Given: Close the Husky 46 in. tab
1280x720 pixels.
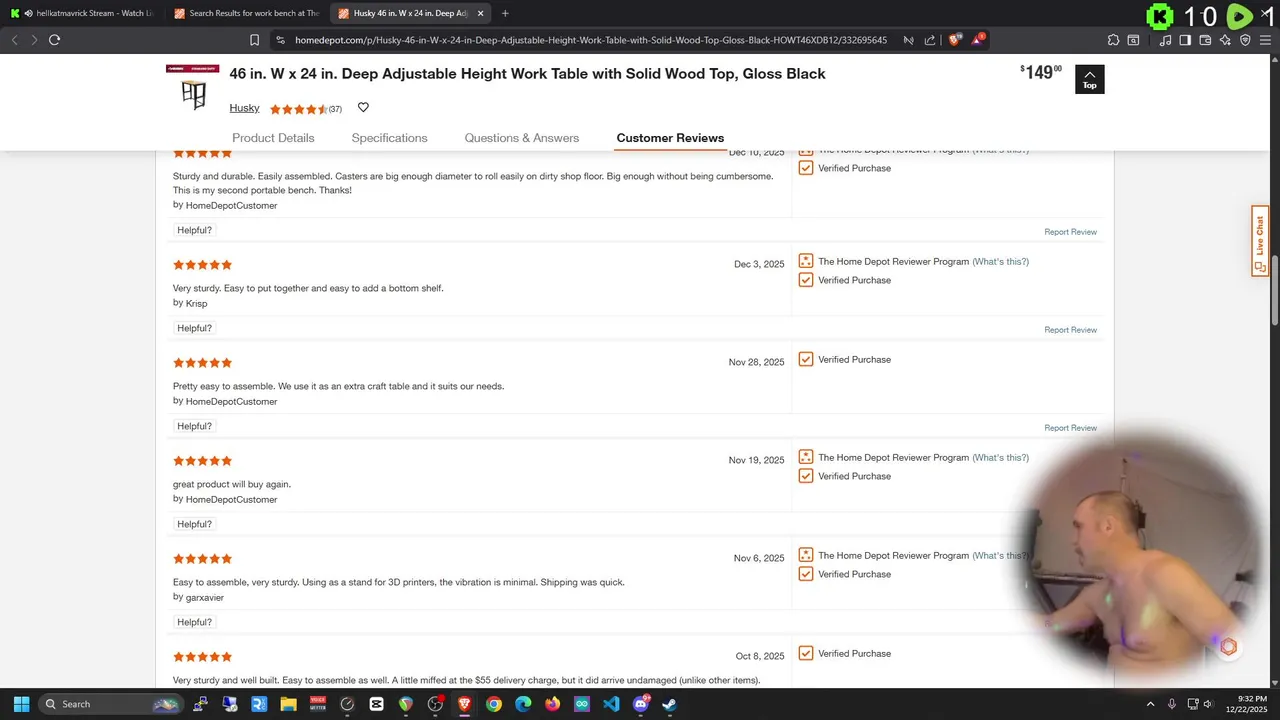Looking at the screenshot, I should pyautogui.click(x=480, y=13).
